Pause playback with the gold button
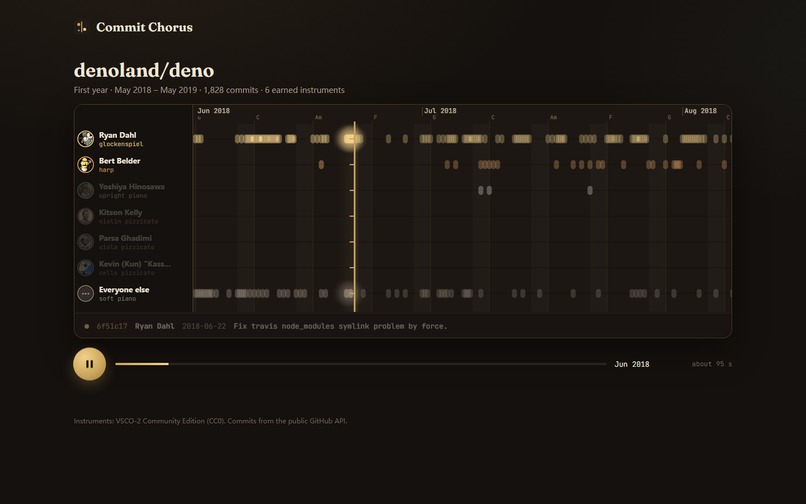 click(89, 364)
